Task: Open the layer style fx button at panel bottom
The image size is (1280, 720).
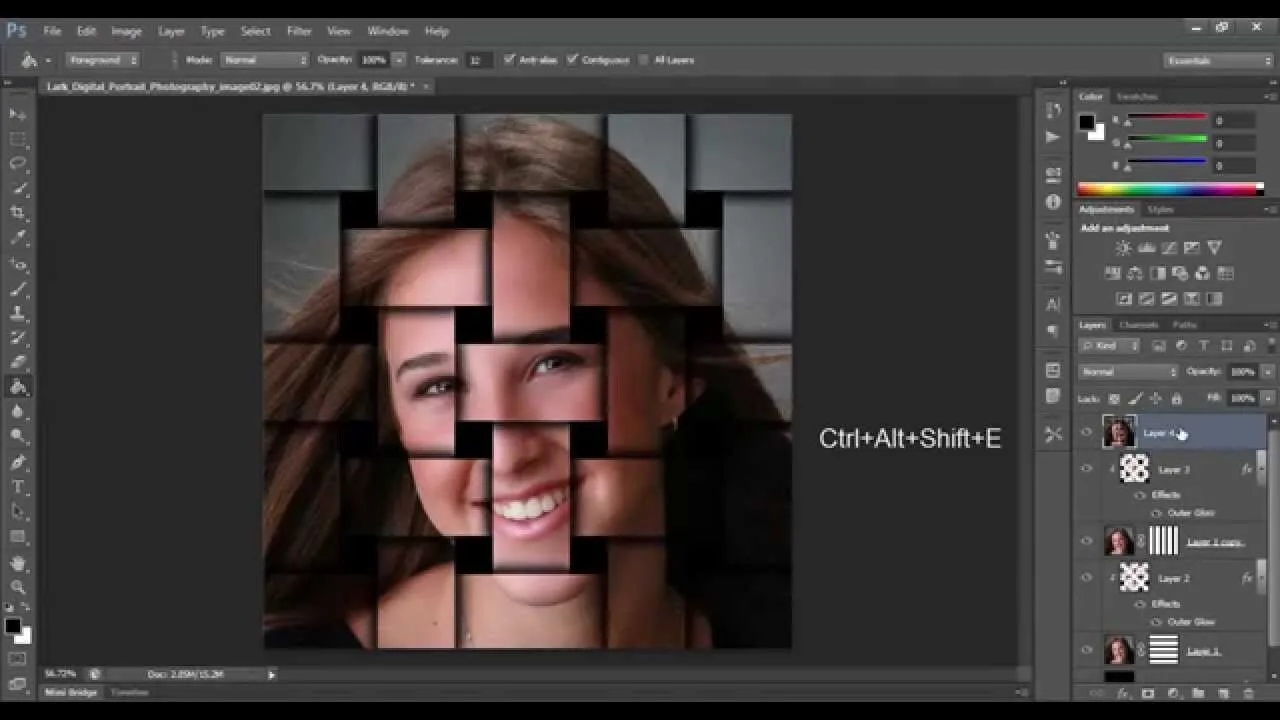Action: pyautogui.click(x=1123, y=693)
